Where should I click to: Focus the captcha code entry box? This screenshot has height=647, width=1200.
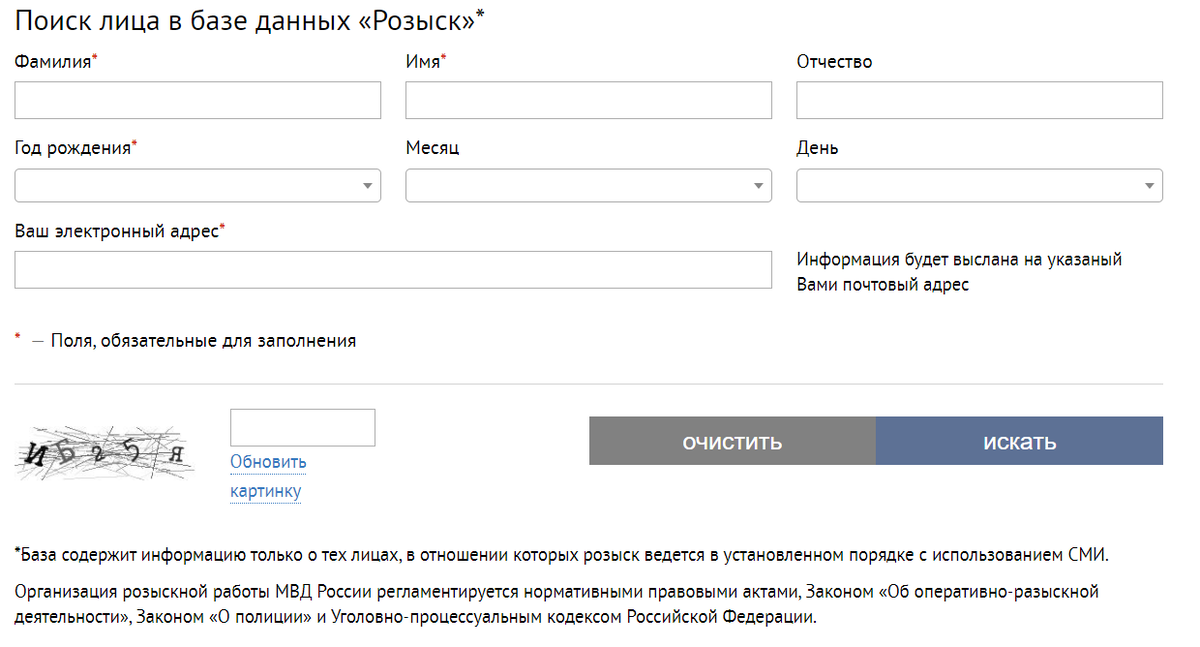[302, 427]
